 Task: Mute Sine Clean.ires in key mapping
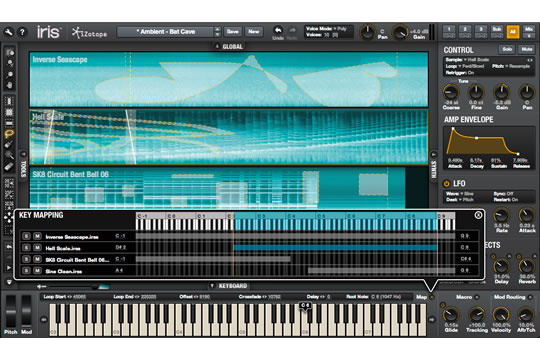tap(37, 271)
